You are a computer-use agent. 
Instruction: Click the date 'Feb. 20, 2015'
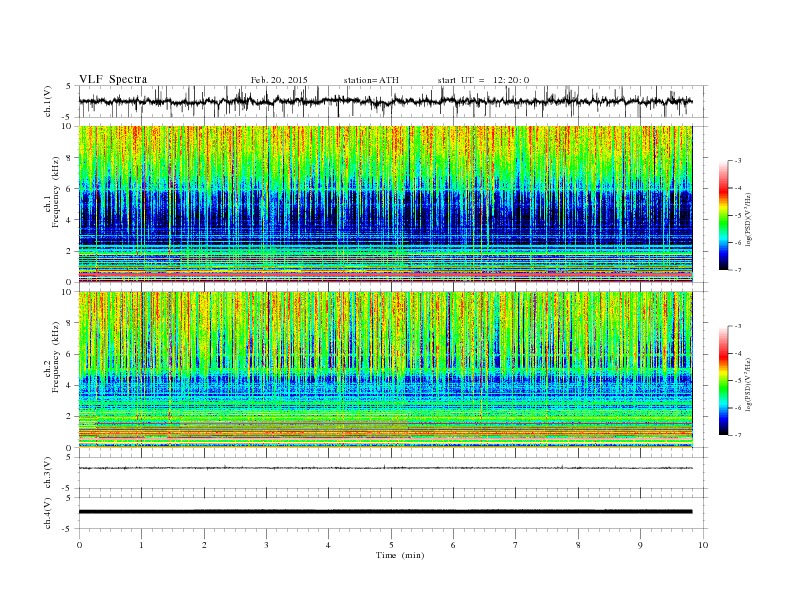(279, 80)
